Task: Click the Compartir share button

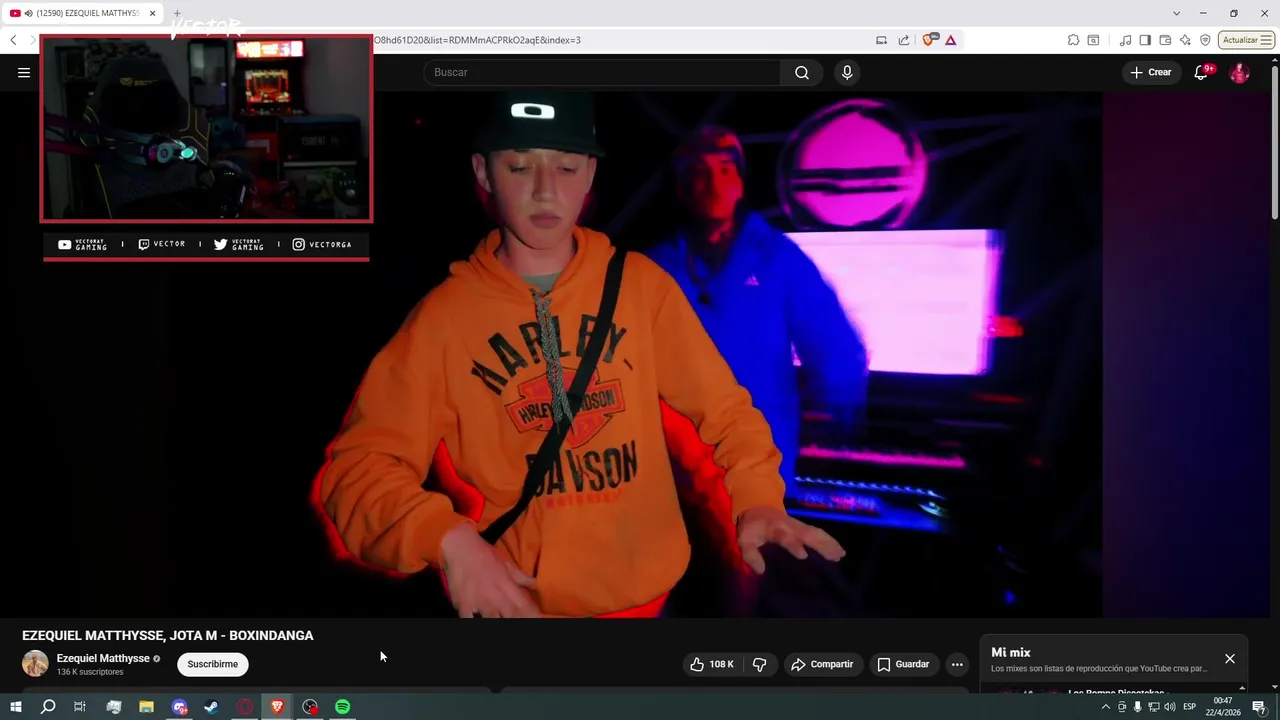Action: (x=822, y=664)
